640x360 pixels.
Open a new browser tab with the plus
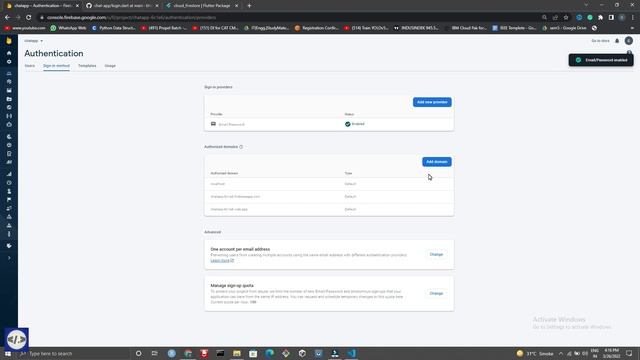point(249,6)
